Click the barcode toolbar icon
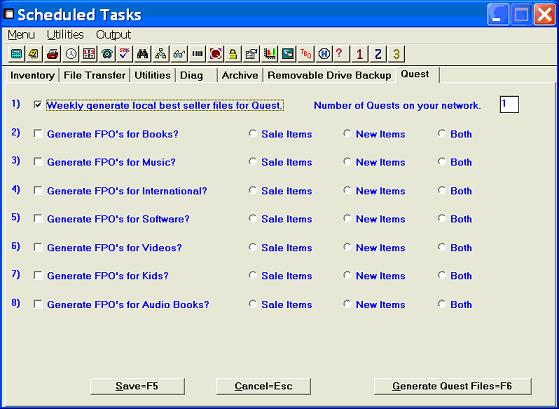 coord(198,54)
